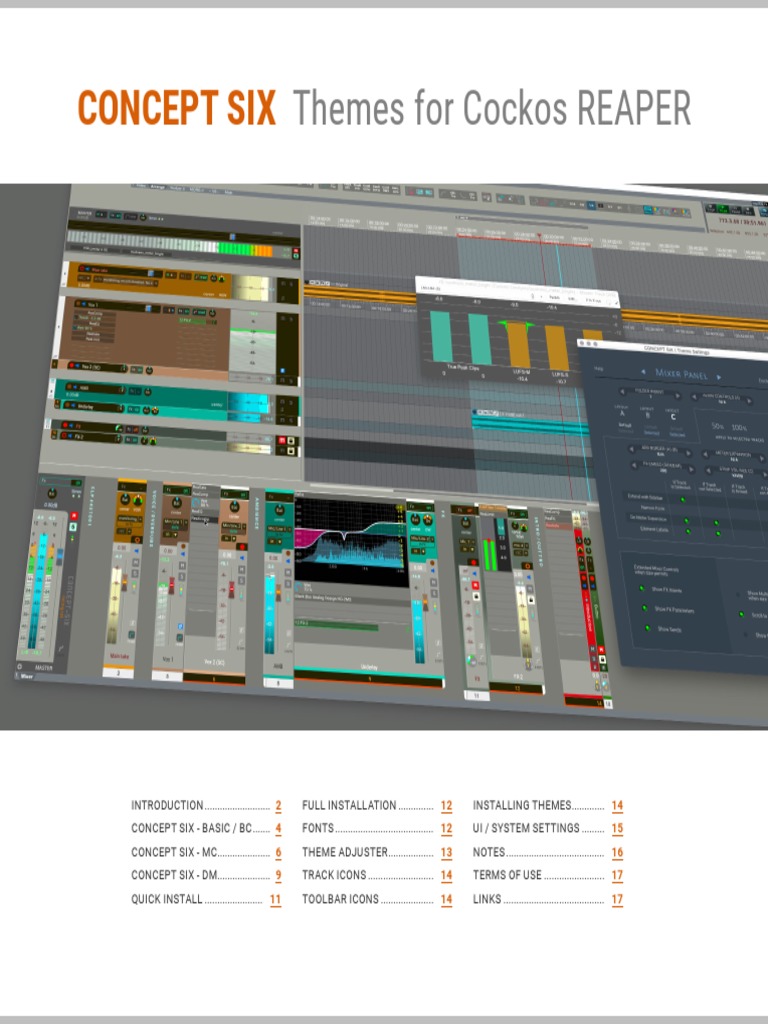The height and width of the screenshot is (1024, 768).
Task: Click the 50% button in Theme Settings
Action: 717,426
